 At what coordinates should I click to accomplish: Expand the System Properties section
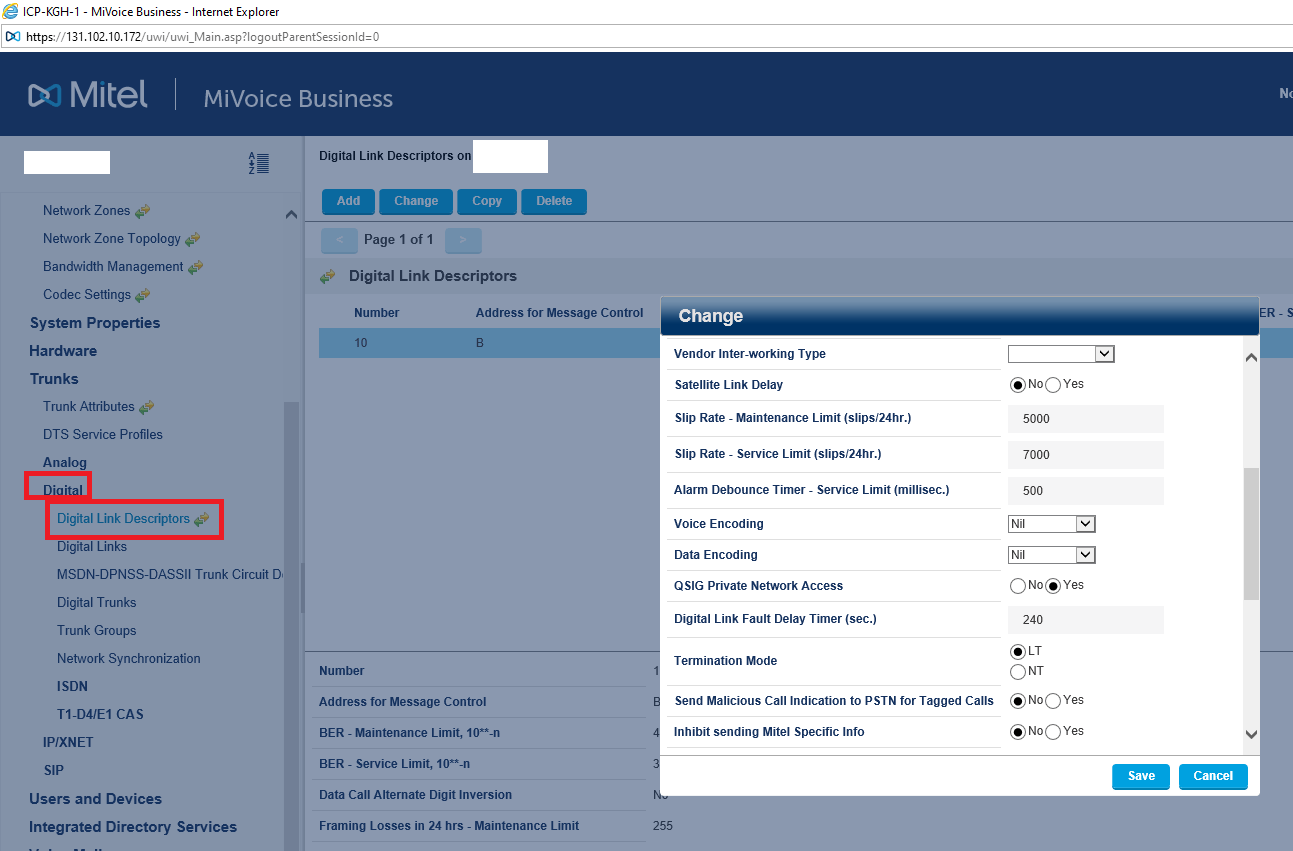(95, 323)
